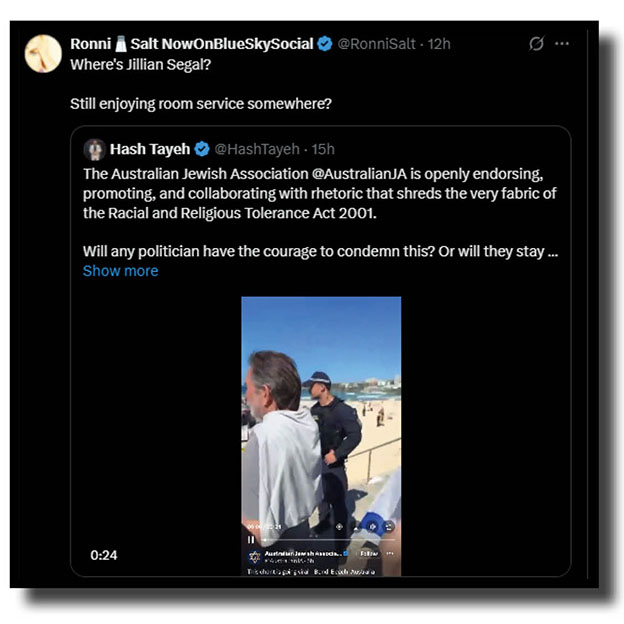624x624 pixels.
Task: Open the @HashTayeh handle link
Action: [x=256, y=149]
